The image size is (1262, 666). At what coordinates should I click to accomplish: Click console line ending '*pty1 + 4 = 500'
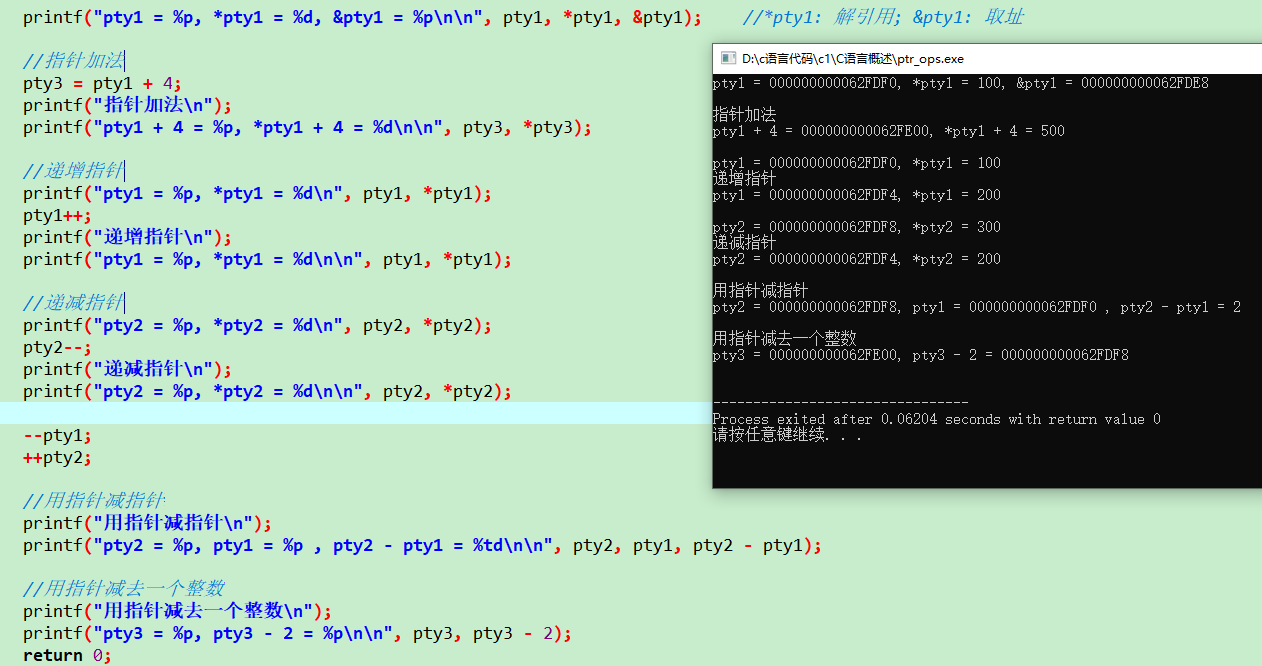(x=888, y=131)
